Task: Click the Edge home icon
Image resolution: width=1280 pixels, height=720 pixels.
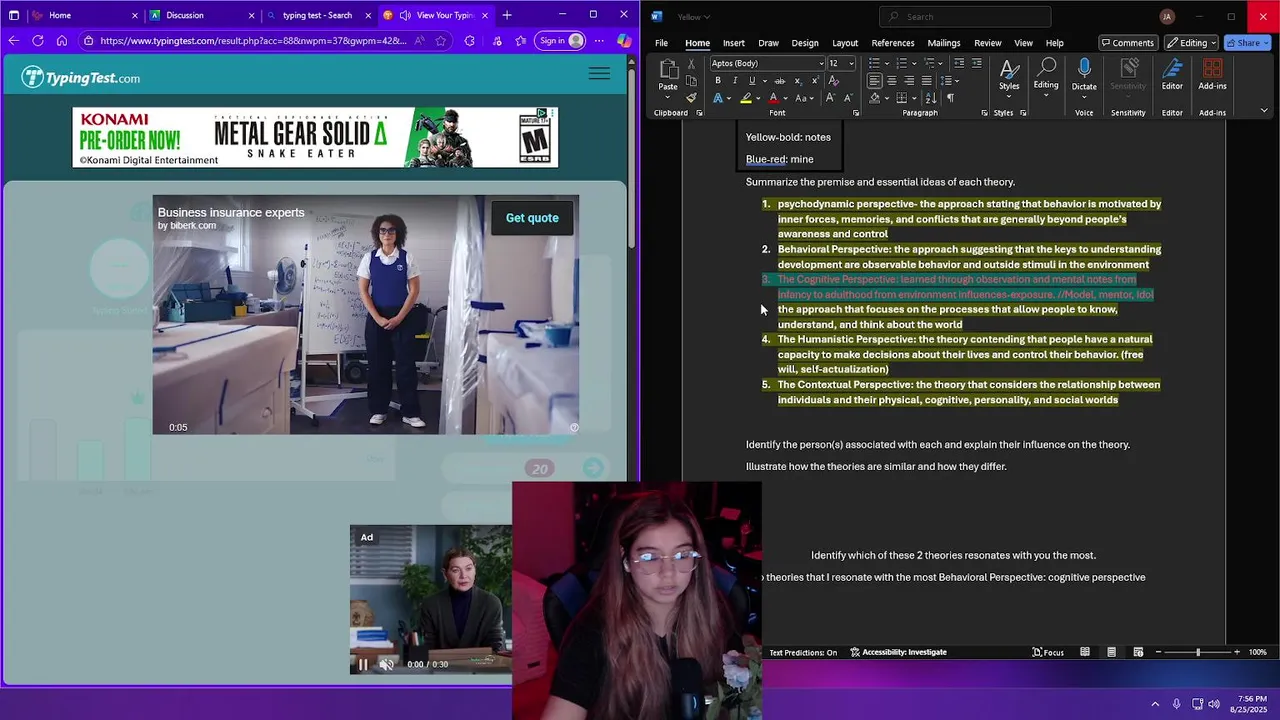Action: click(x=62, y=41)
